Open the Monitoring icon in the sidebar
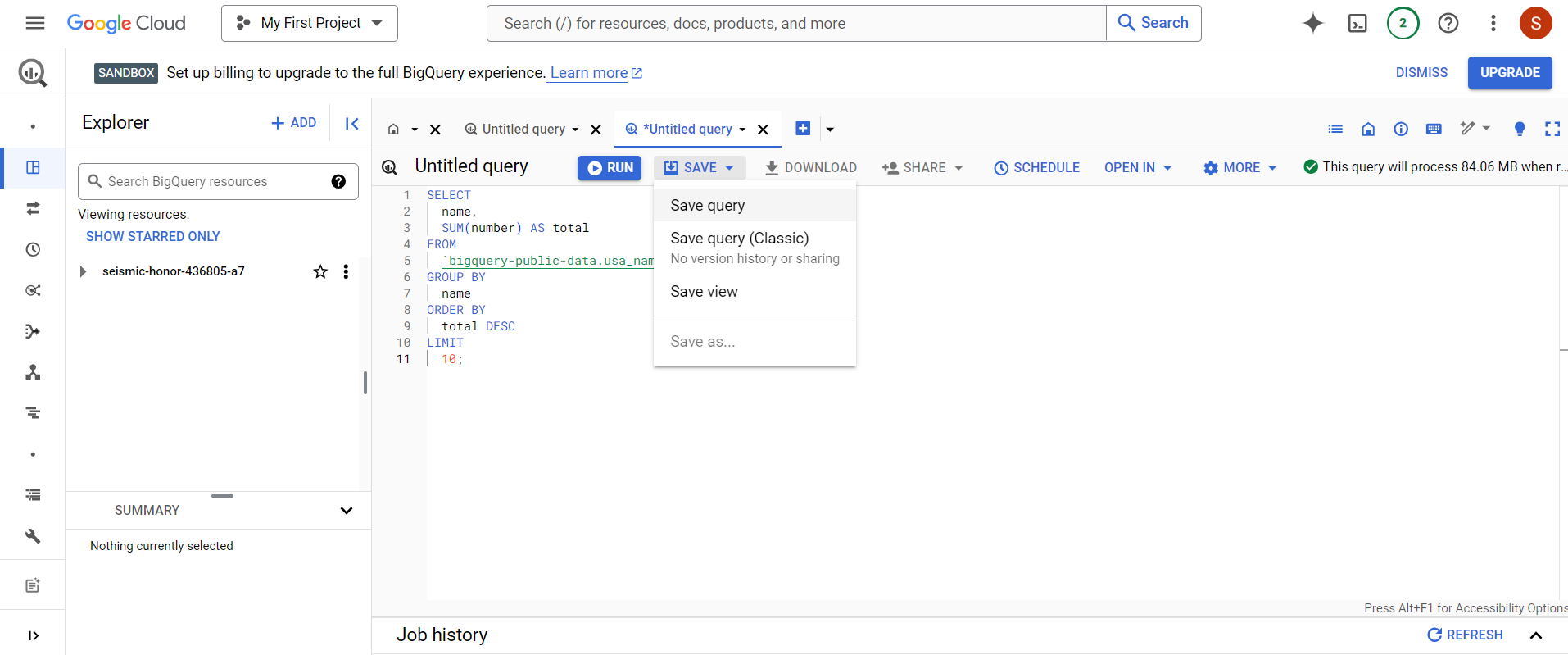1568x655 pixels. click(33, 413)
